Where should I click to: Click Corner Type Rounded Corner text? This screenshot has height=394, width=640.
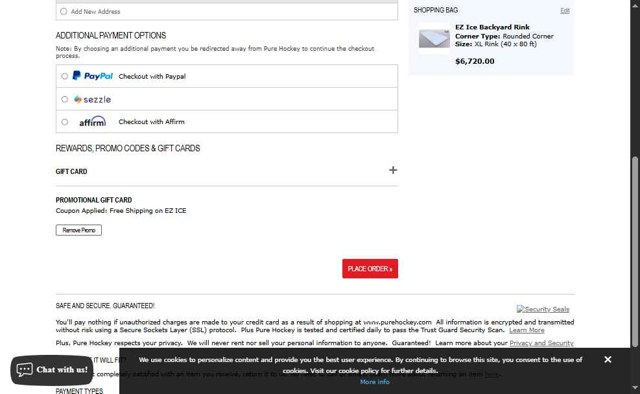click(x=504, y=36)
